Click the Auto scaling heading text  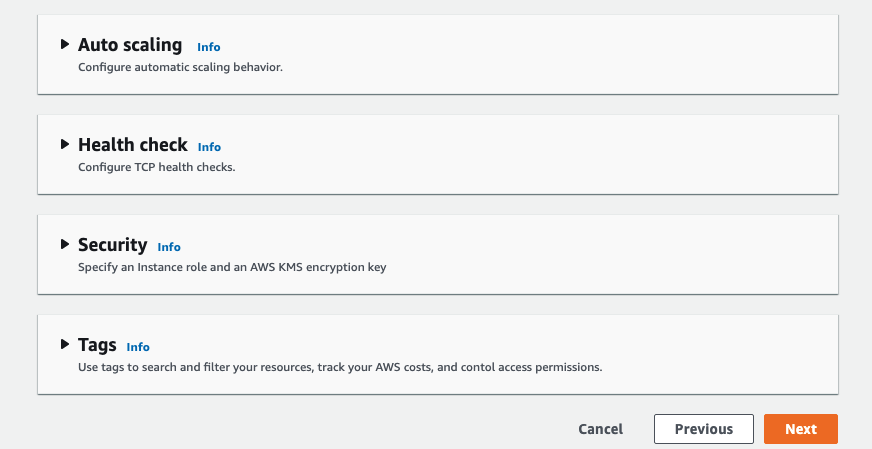pyautogui.click(x=130, y=45)
